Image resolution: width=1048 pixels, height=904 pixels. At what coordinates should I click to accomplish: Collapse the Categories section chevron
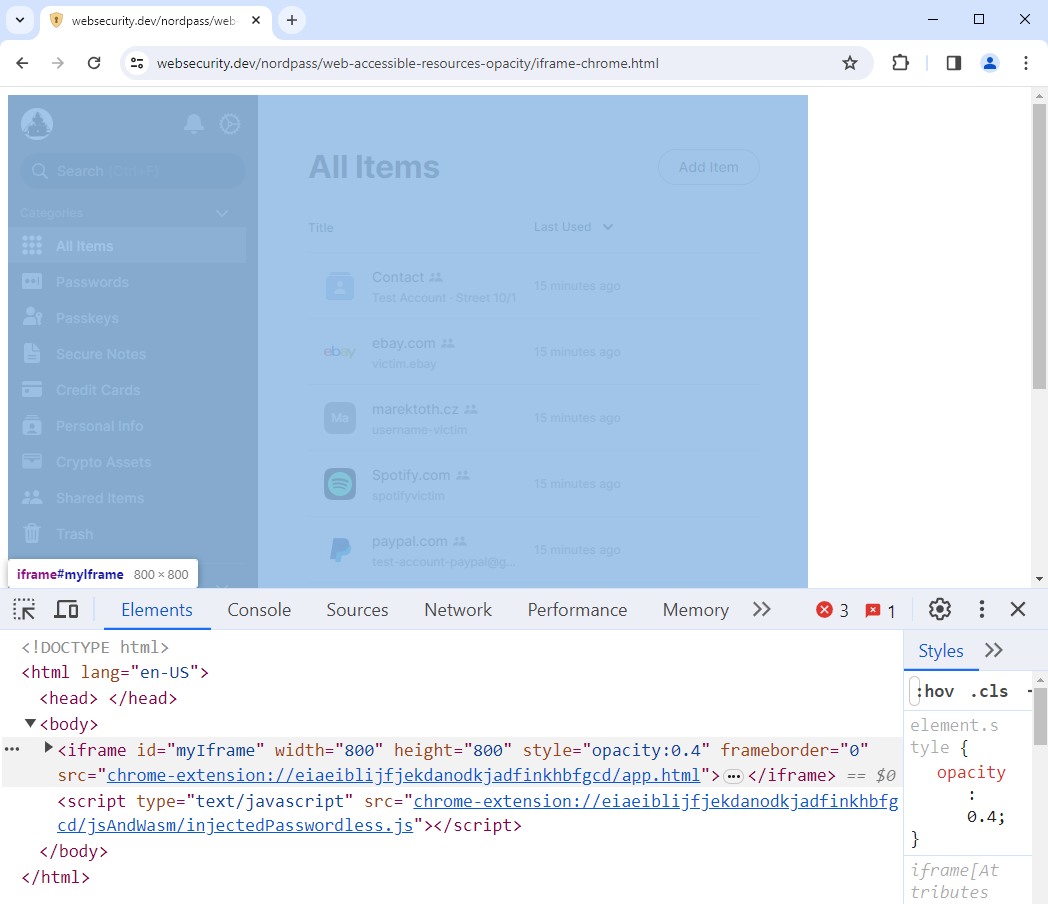pyautogui.click(x=222, y=213)
